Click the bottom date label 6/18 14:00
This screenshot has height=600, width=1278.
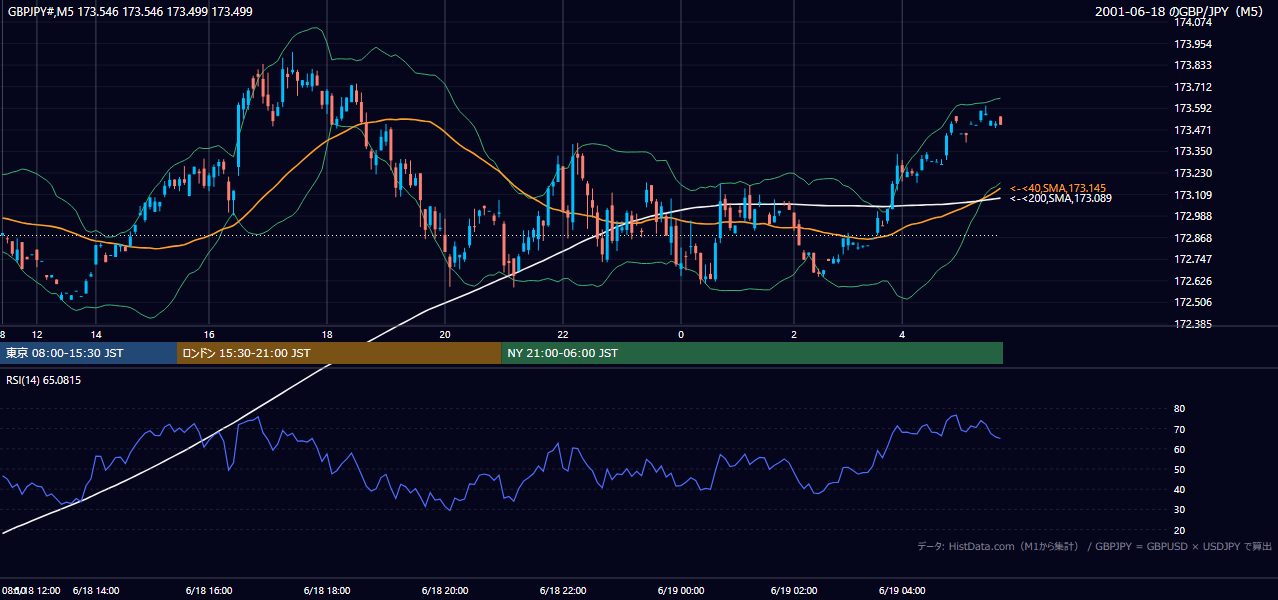pos(96,590)
